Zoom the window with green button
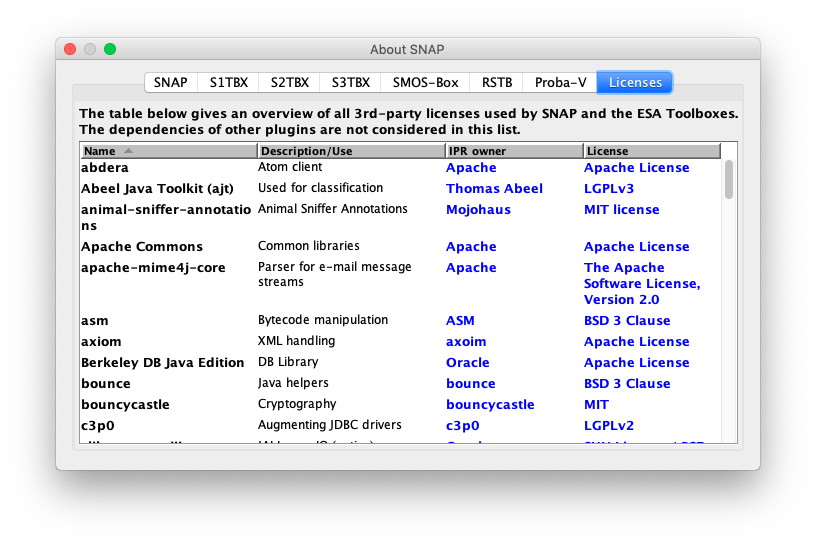 pyautogui.click(x=110, y=49)
